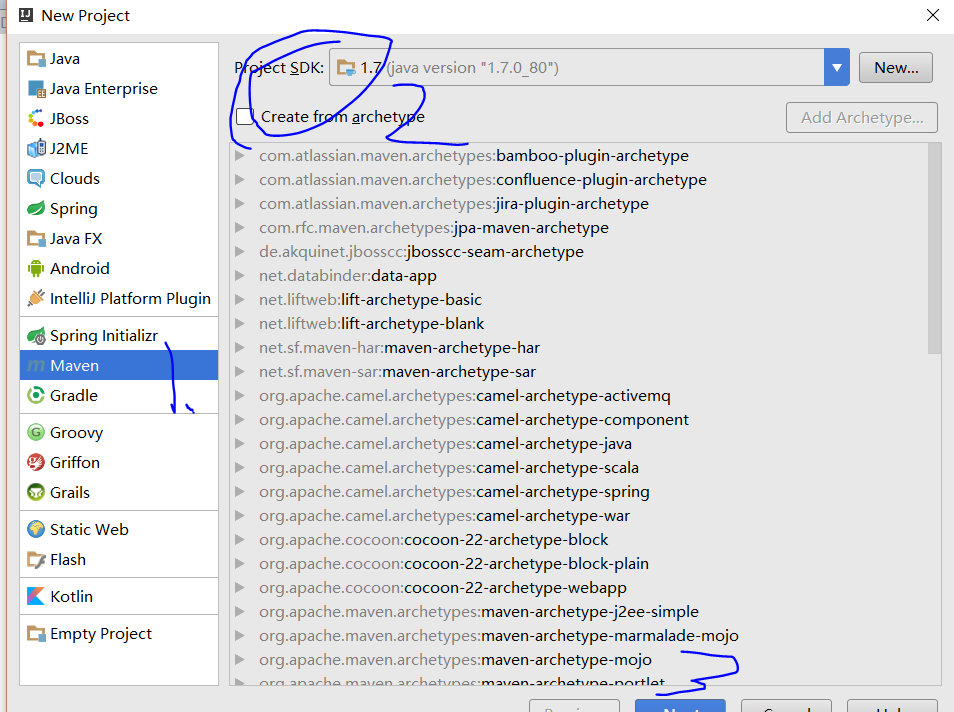Expand lift-archetype-basic entry

[x=240, y=299]
